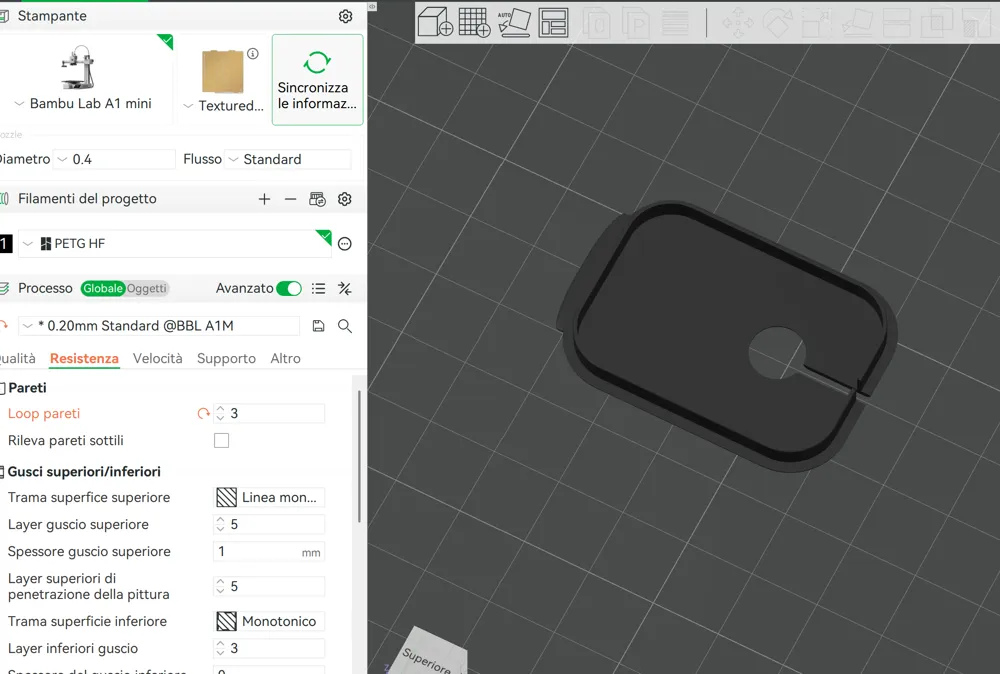Click the greyed Scale tool icon
The width and height of the screenshot is (1000, 674).
pyautogui.click(x=816, y=23)
